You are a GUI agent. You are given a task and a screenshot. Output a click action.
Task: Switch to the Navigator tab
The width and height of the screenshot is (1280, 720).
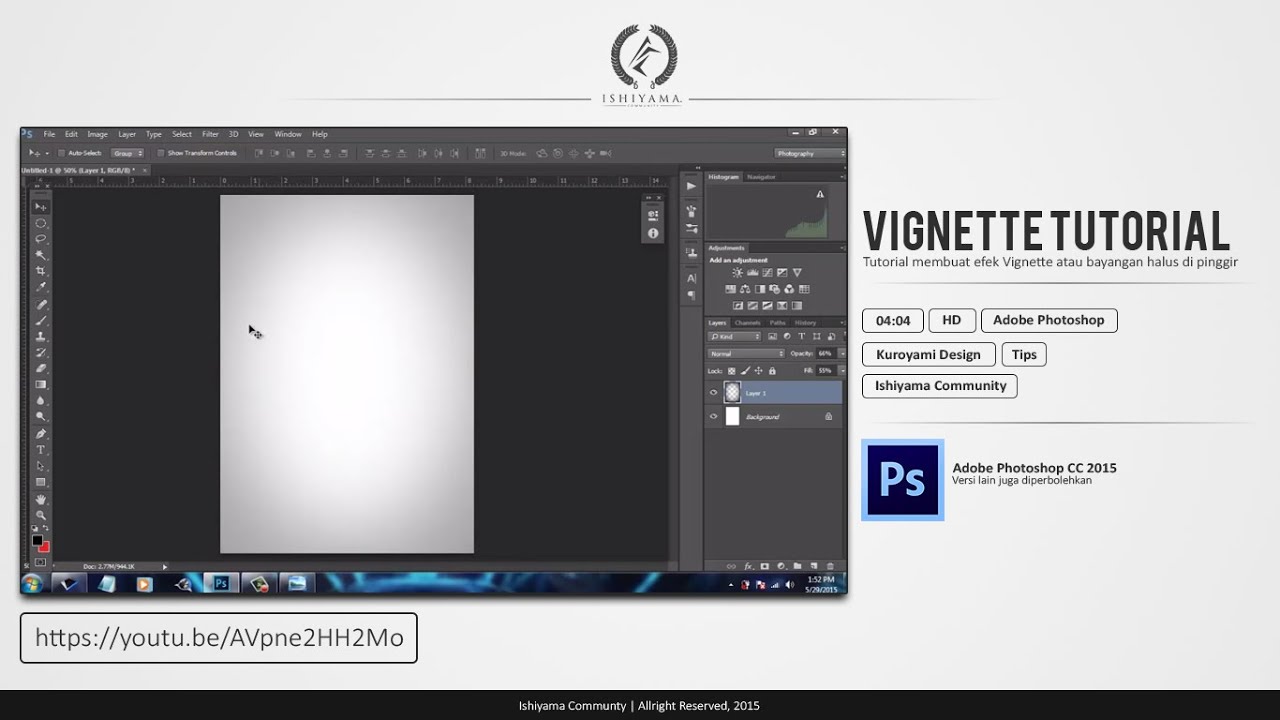coord(761,177)
